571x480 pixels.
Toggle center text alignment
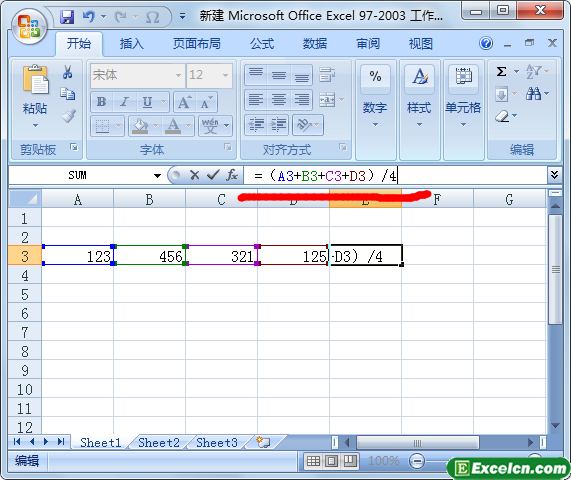click(279, 100)
